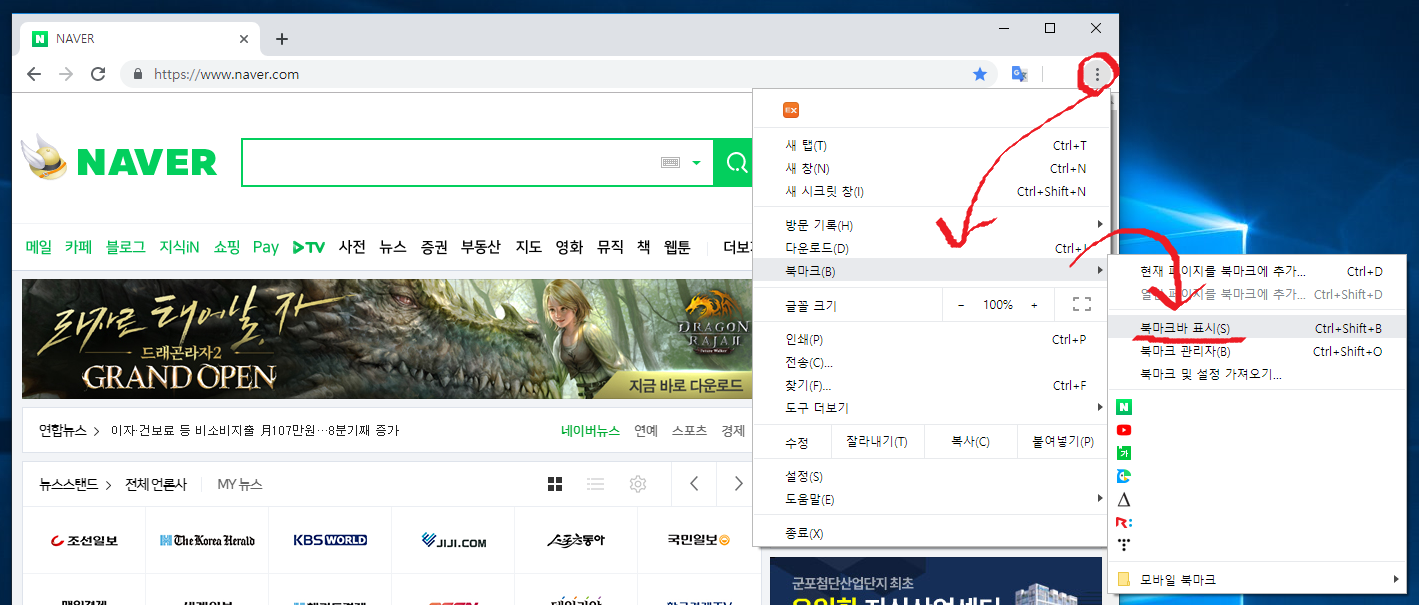Select 인쇄(P) menu item
This screenshot has width=1419, height=605.
pos(931,339)
